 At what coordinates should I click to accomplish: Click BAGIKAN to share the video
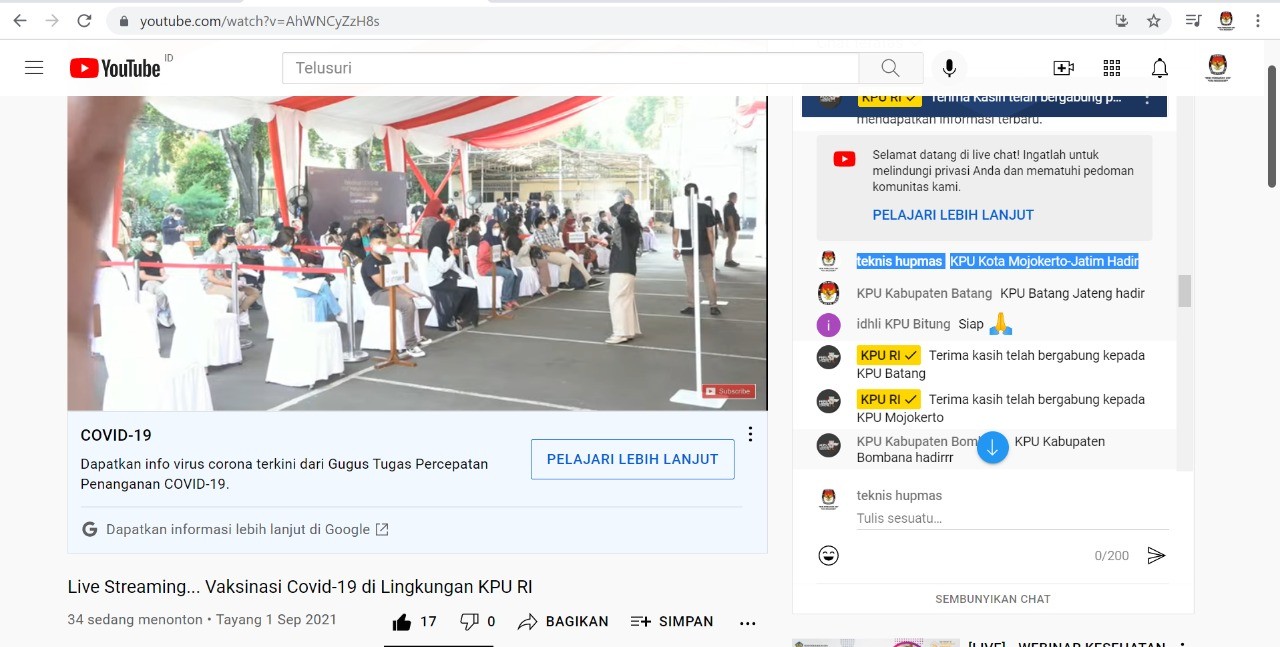[x=563, y=622]
